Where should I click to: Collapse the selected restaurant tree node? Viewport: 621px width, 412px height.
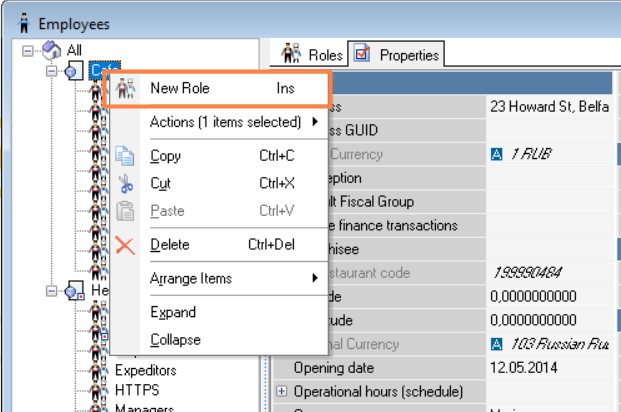click(51, 71)
